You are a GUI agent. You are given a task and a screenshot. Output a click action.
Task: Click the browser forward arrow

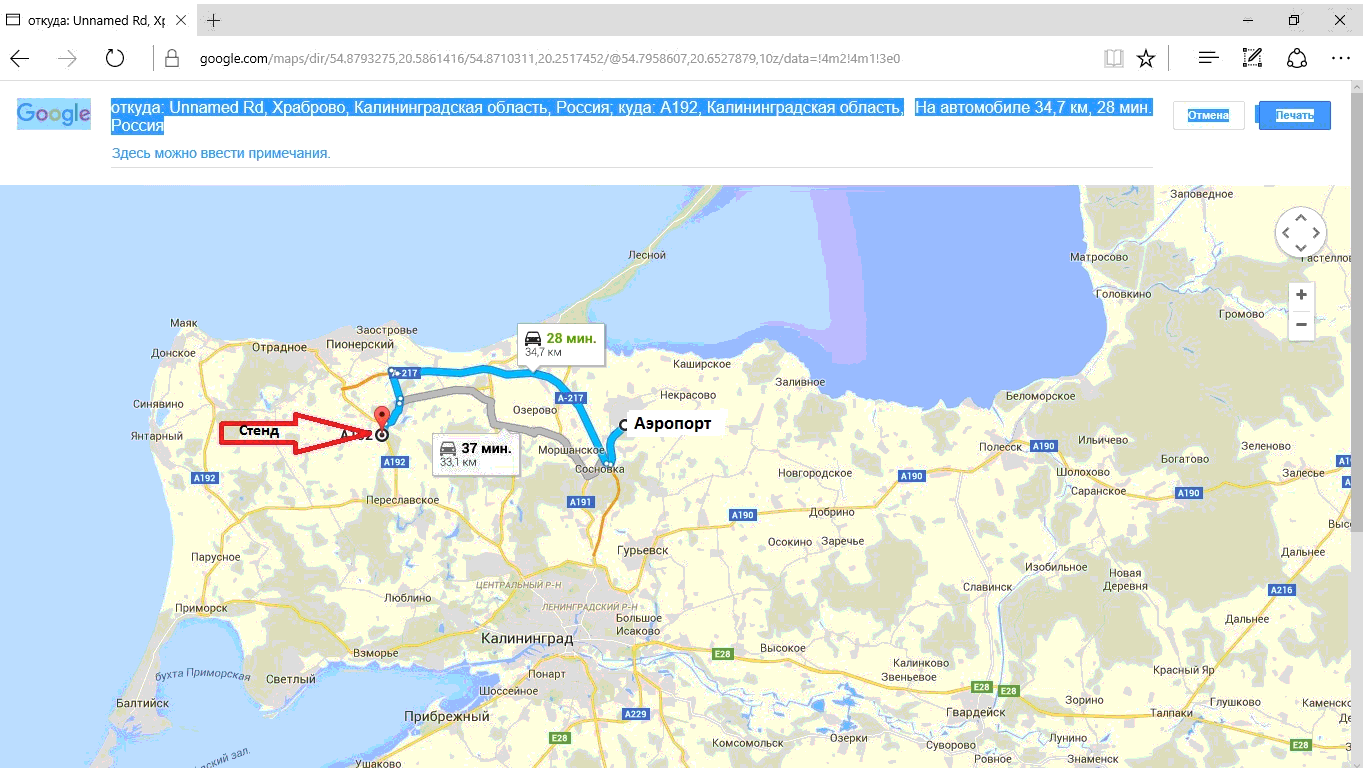[67, 58]
